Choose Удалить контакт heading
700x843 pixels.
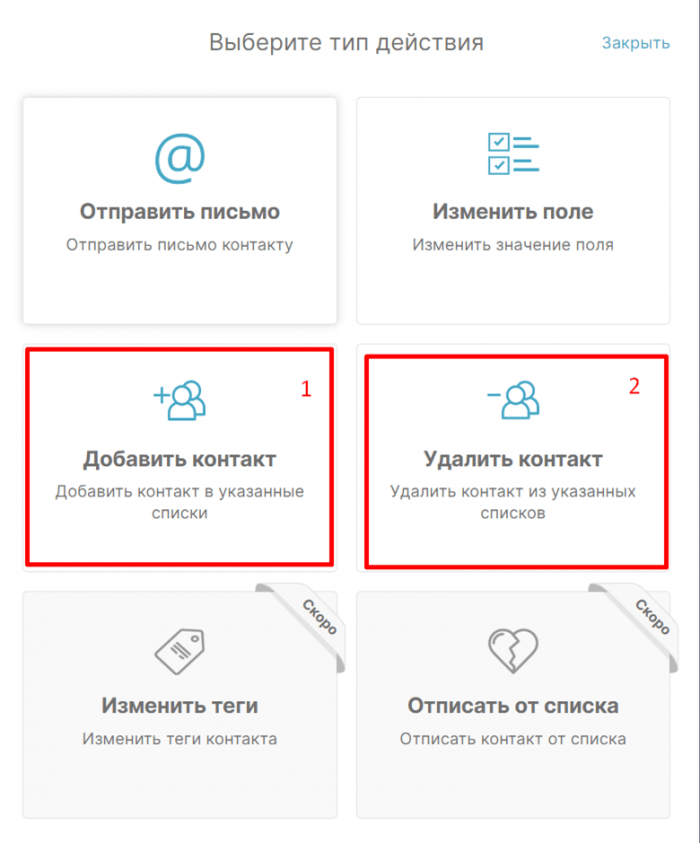(x=513, y=459)
